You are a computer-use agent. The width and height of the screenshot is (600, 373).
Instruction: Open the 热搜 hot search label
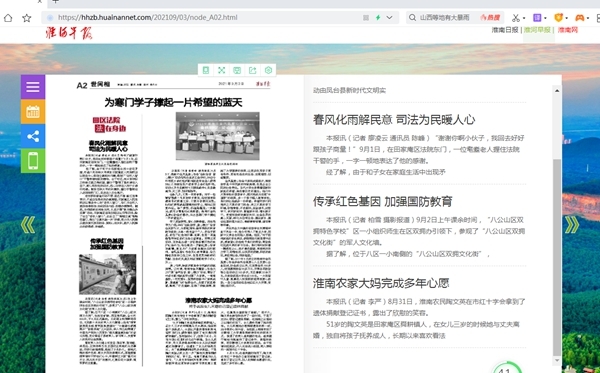(x=490, y=18)
